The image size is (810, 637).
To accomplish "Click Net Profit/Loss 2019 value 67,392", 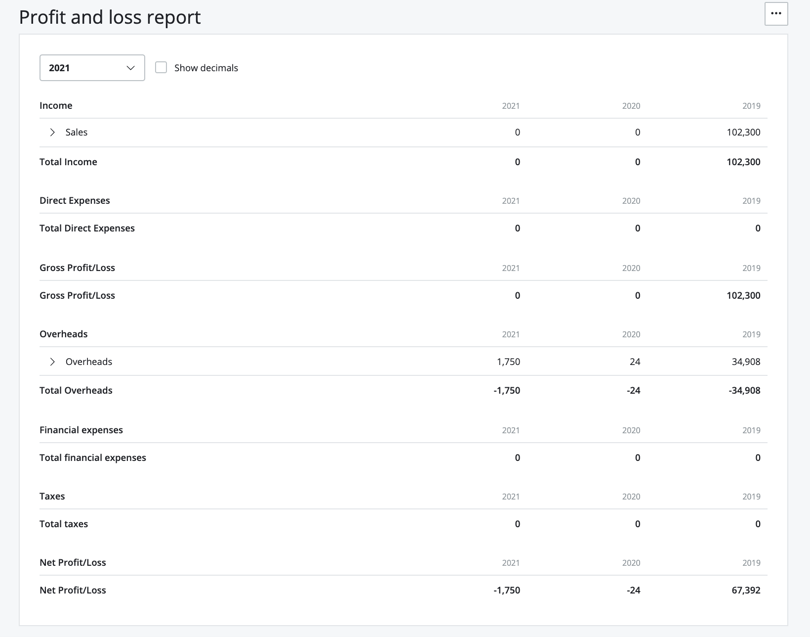I will 746,590.
